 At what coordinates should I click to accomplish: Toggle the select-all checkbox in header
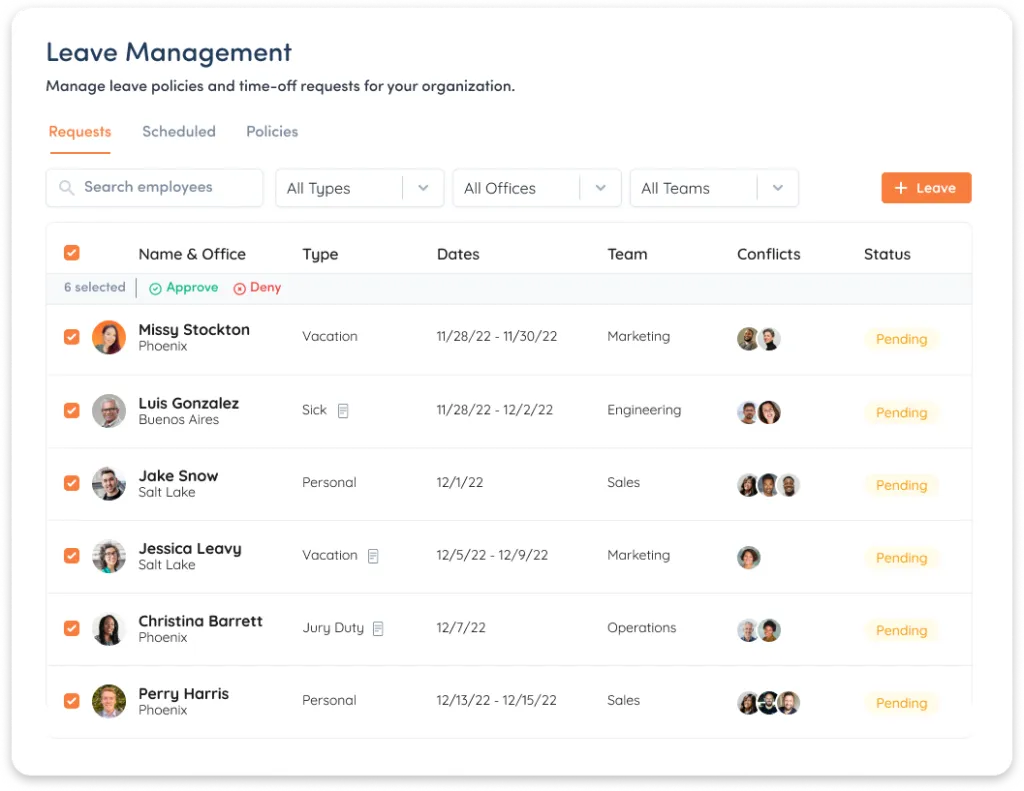[72, 253]
